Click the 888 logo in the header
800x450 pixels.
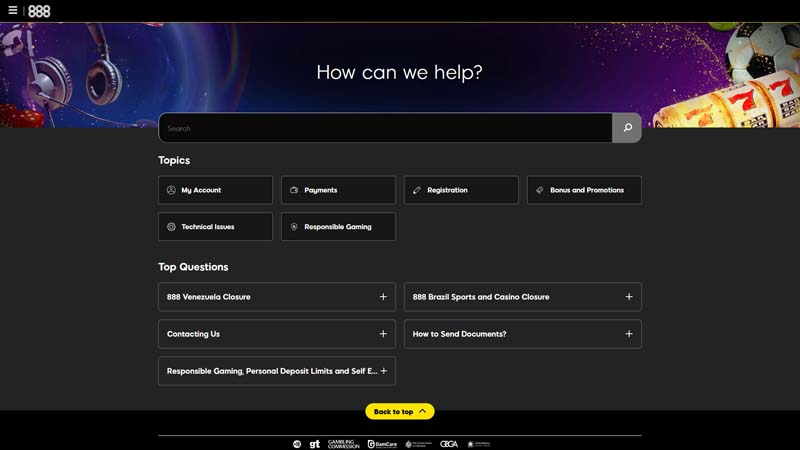[39, 11]
